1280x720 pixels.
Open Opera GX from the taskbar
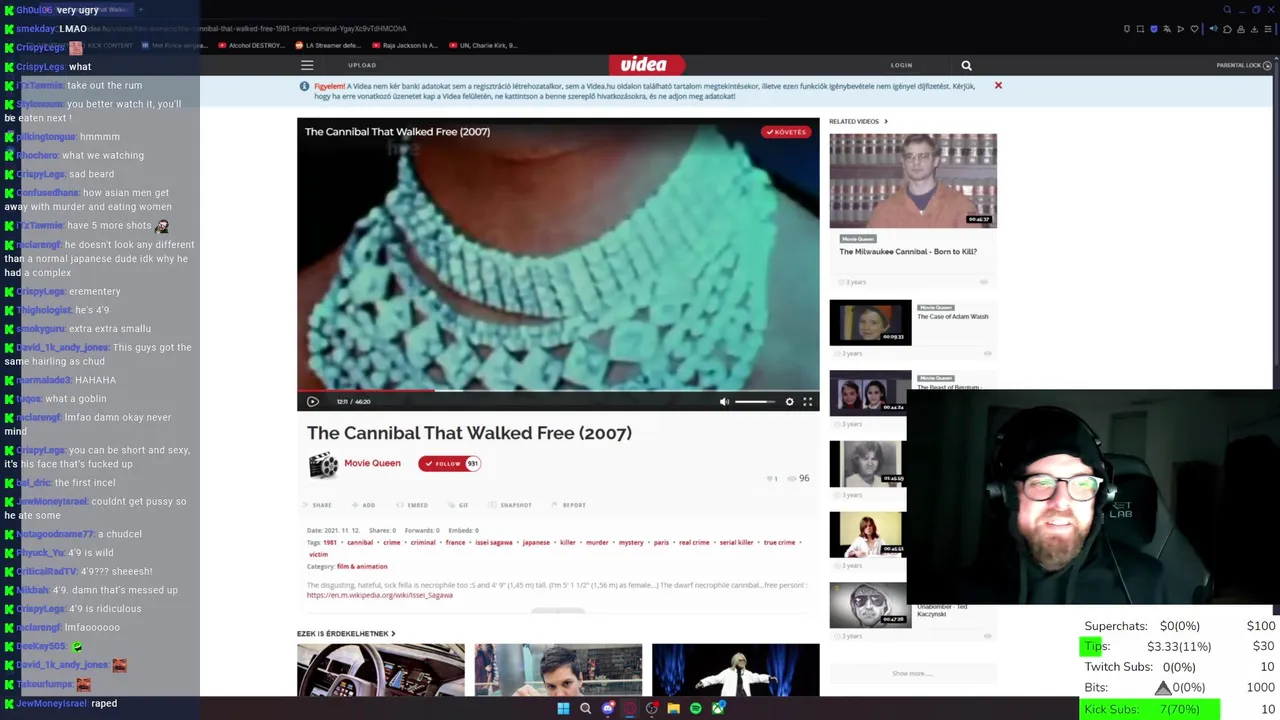coord(630,708)
